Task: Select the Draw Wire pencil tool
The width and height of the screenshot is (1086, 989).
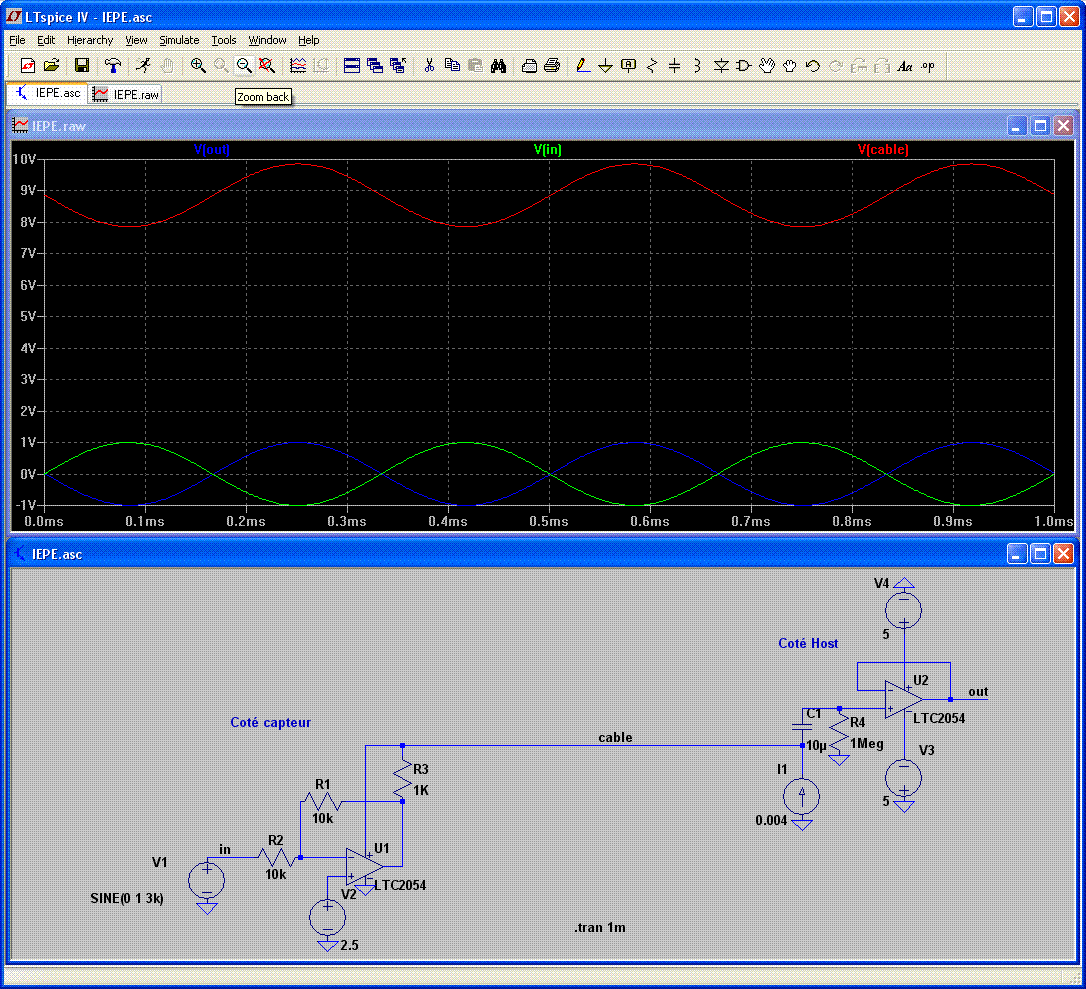Action: pos(583,66)
